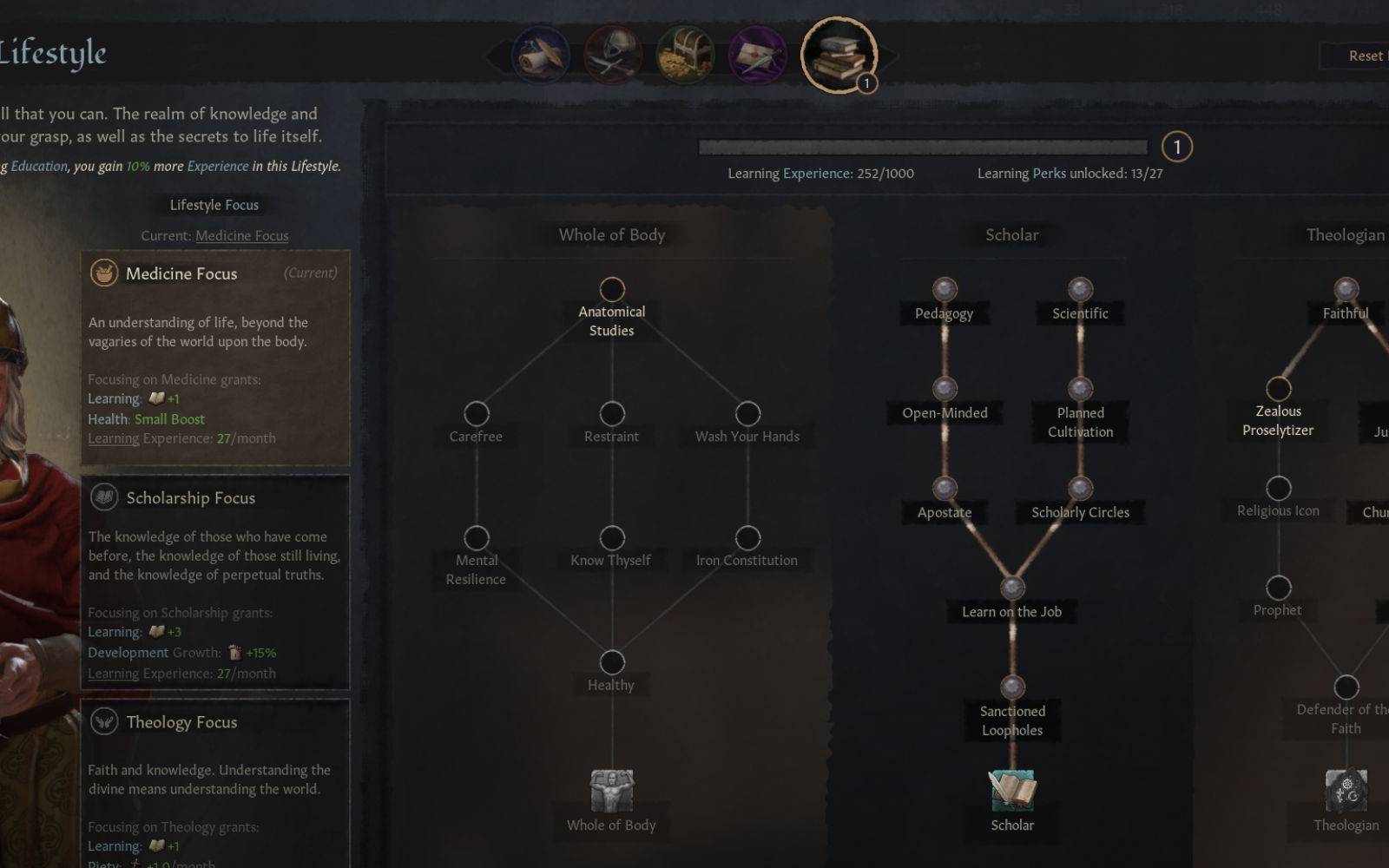Click the Theologian trait icon
Viewport: 1389px width, 868px height.
[x=1346, y=791]
